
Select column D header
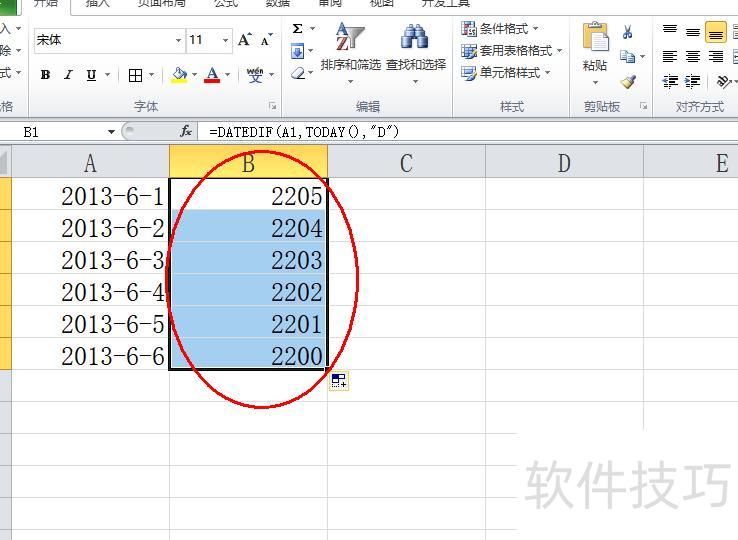coord(564,161)
